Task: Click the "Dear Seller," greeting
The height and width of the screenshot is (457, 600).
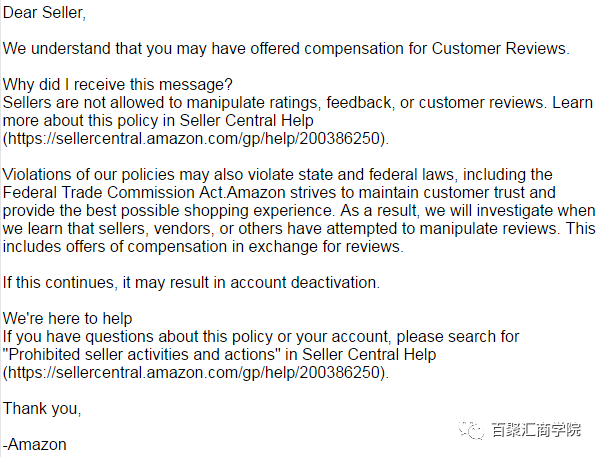Action: [44, 13]
